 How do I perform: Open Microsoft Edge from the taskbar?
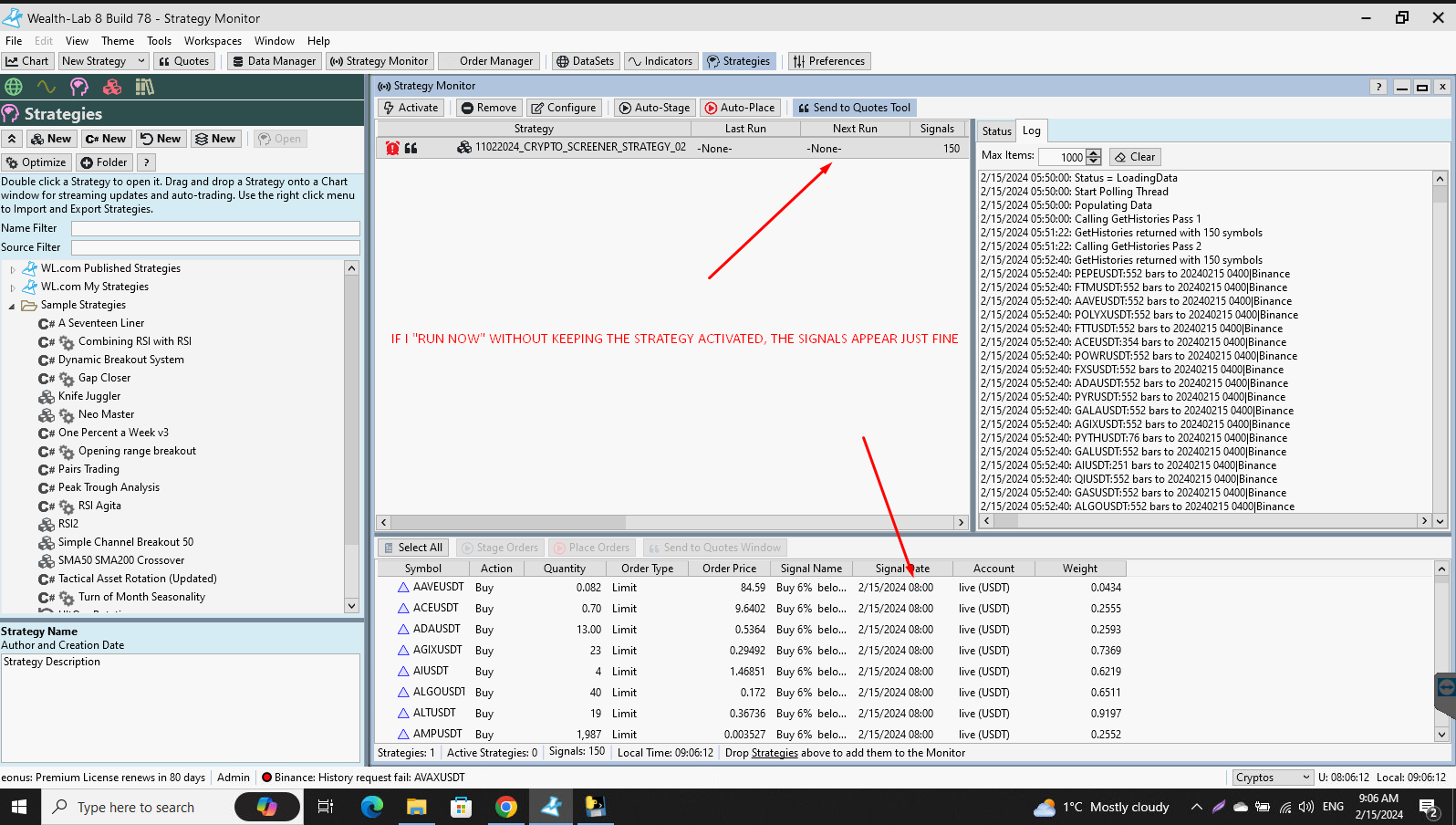[372, 807]
